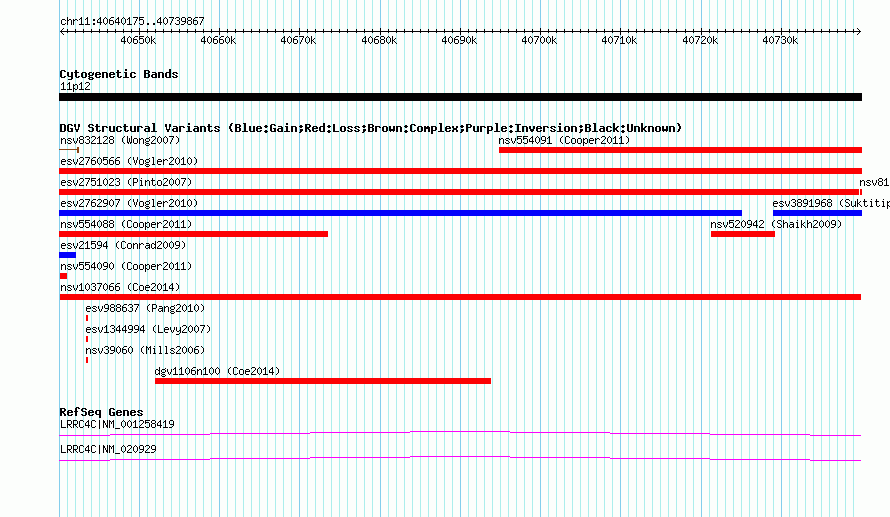Open the esv2762907 (Vogler2010) variant label
Screen dimensions: 890x517
(129, 203)
